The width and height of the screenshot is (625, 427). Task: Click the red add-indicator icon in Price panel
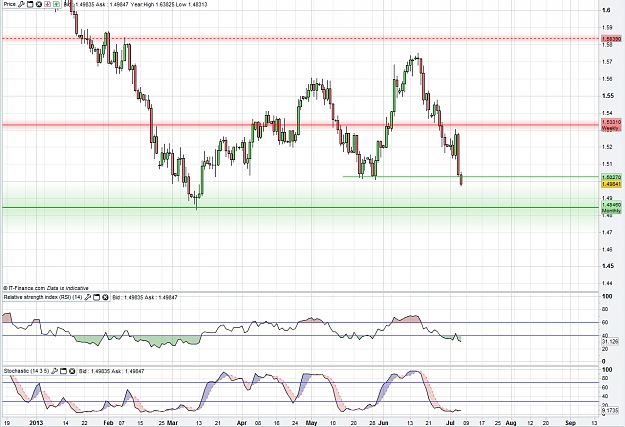pos(47,4)
